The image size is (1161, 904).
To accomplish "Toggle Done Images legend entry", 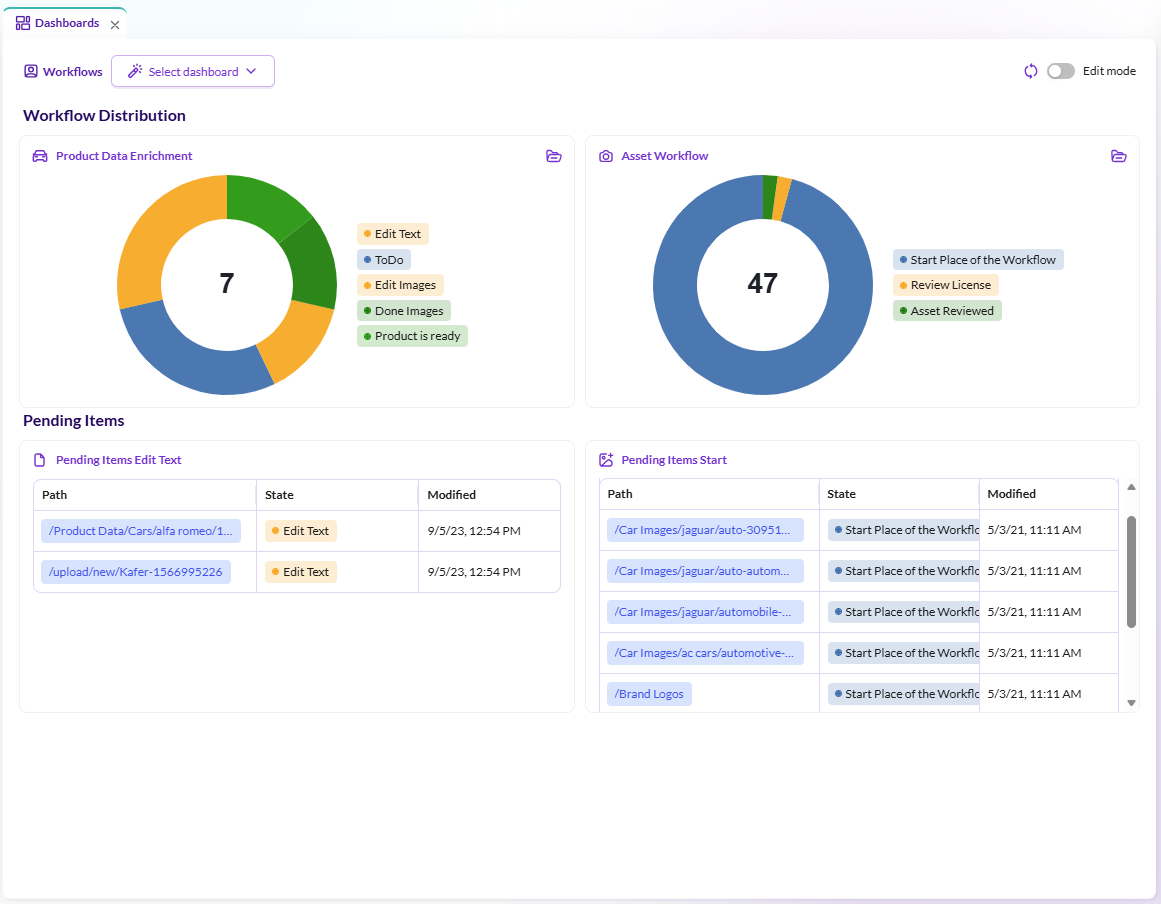I will (x=404, y=311).
